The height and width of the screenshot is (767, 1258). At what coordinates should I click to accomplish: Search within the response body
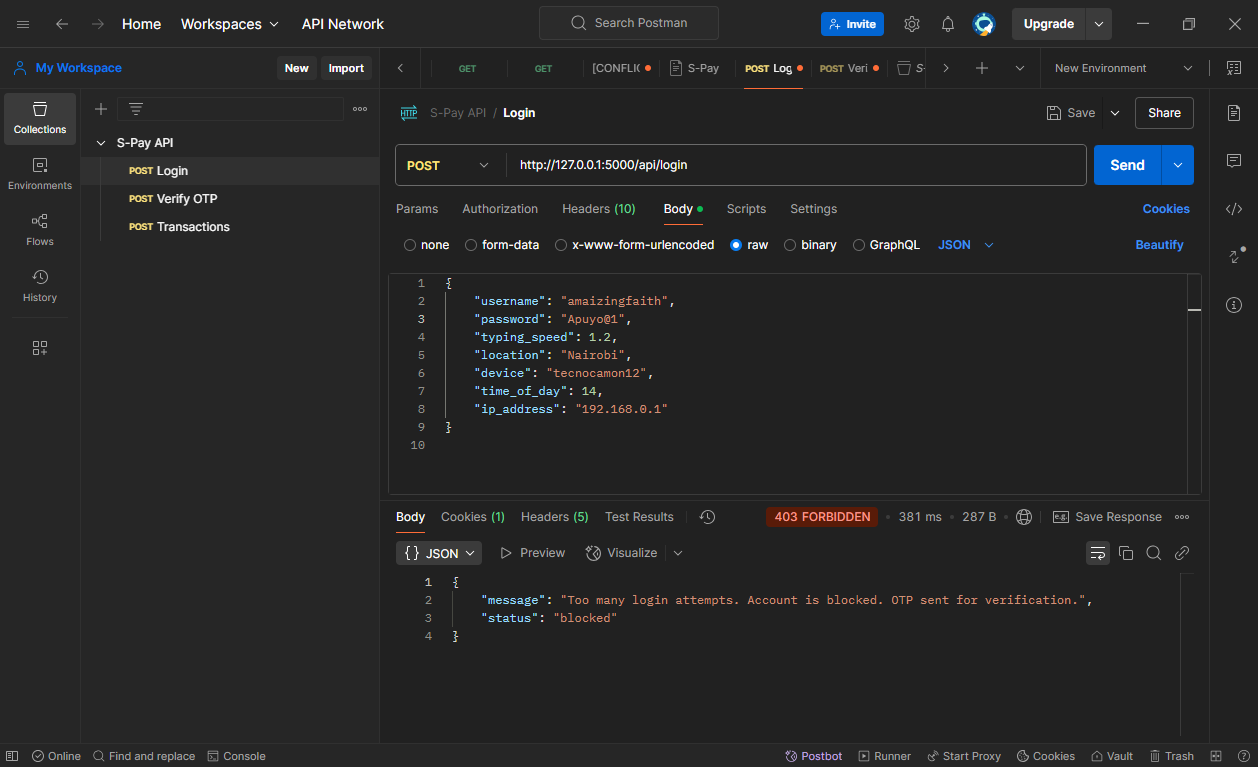[x=1154, y=553]
